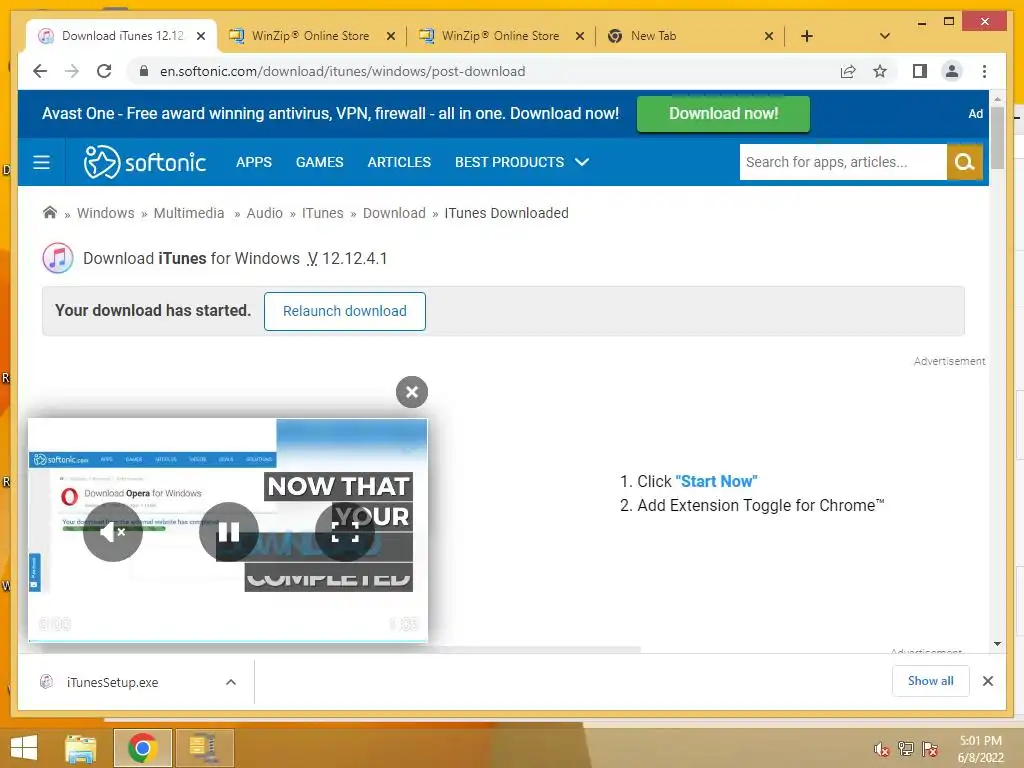1024x768 pixels.
Task: Open the GAMES menu item
Action: point(319,162)
